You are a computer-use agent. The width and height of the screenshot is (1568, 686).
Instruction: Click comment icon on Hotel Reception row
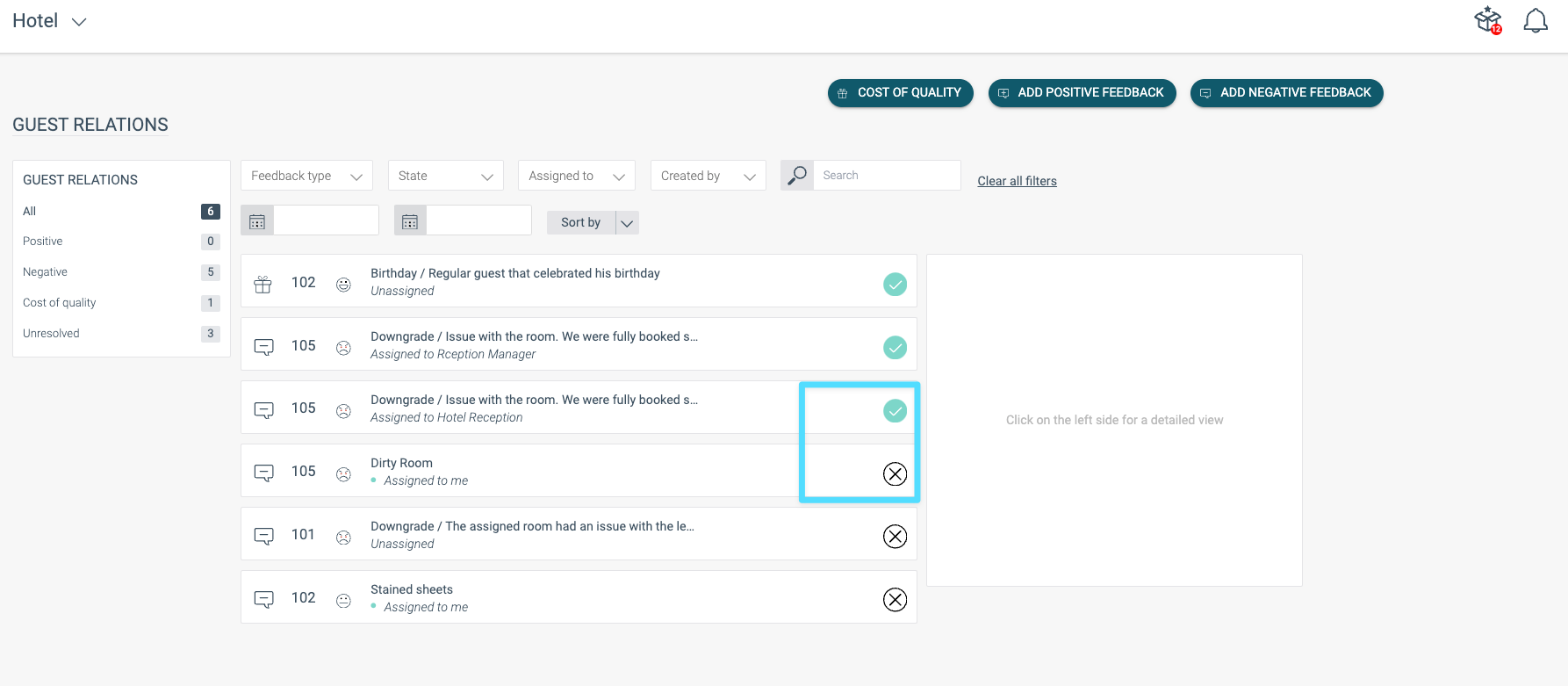click(x=263, y=410)
